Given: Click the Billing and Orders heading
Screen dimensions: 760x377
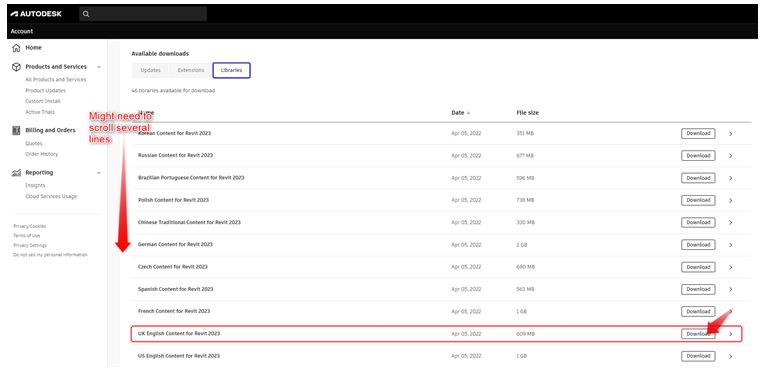Looking at the screenshot, I should 50,130.
